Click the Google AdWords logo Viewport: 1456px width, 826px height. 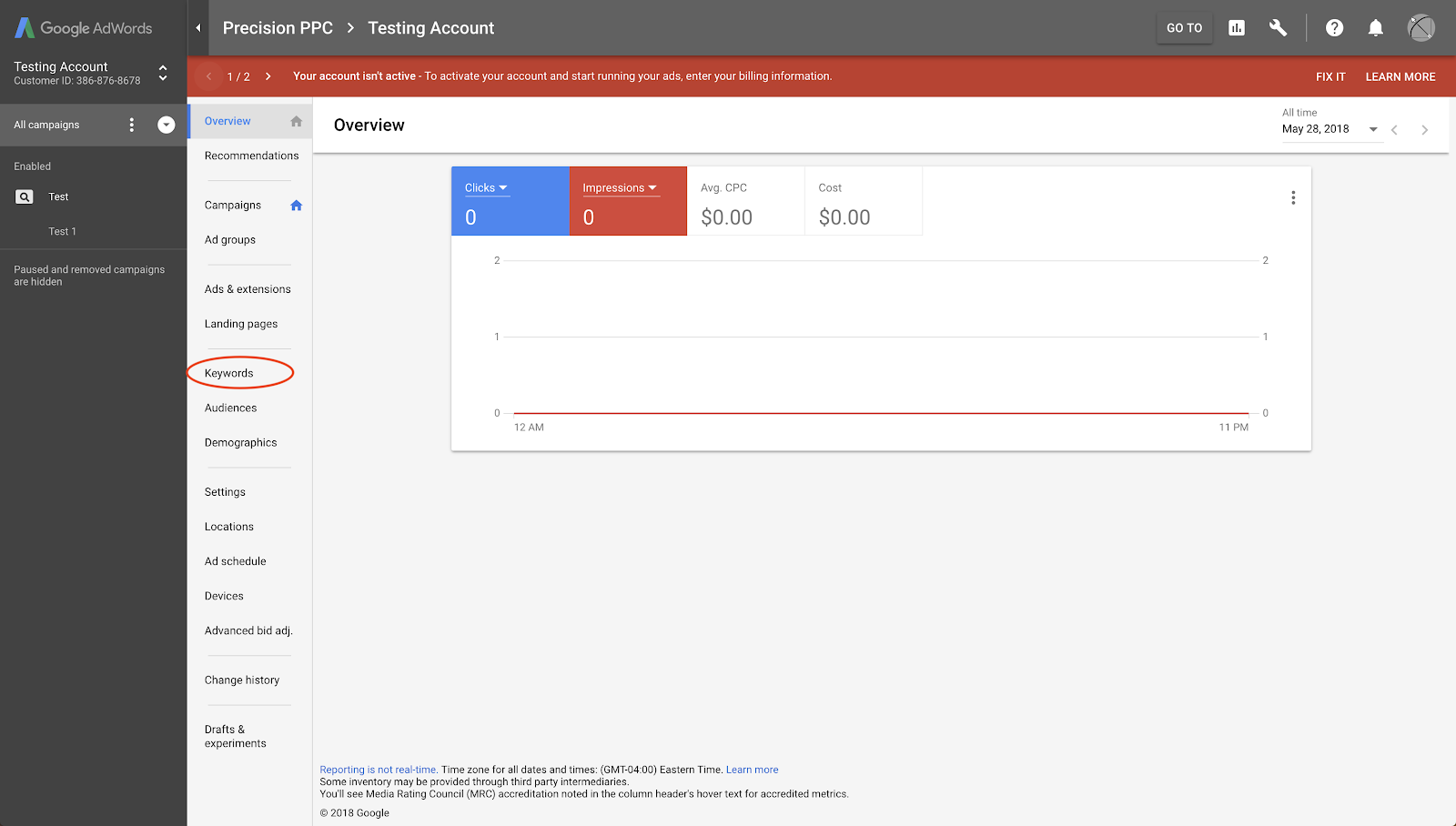[x=84, y=28]
